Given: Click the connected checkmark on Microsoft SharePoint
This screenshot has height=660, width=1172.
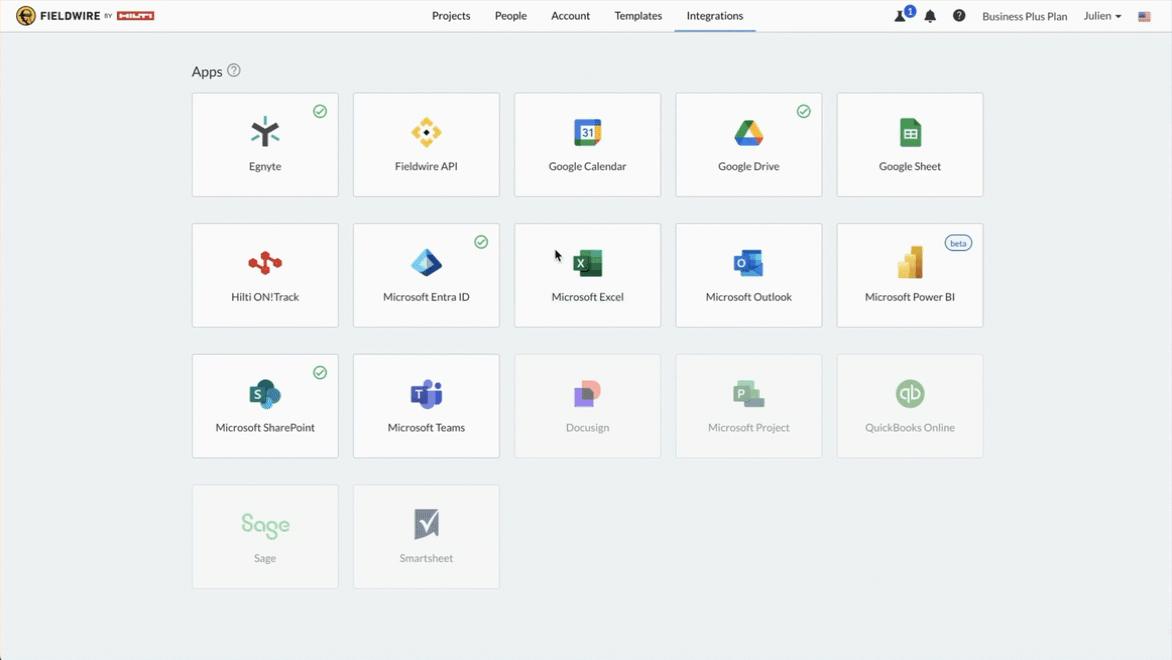Looking at the screenshot, I should 320,372.
